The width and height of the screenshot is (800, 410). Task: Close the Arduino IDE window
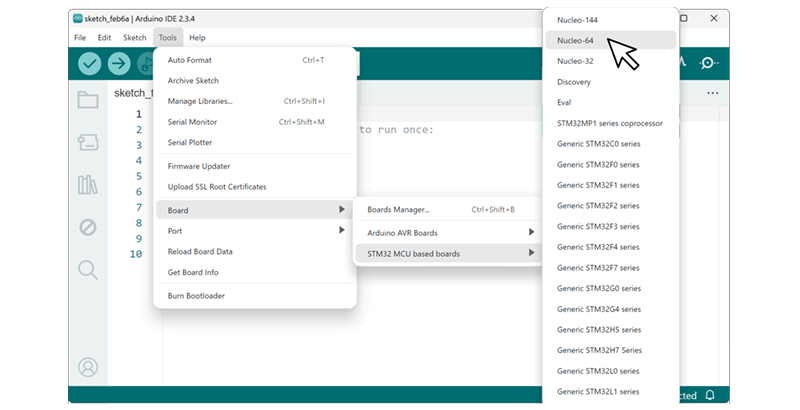pos(714,18)
